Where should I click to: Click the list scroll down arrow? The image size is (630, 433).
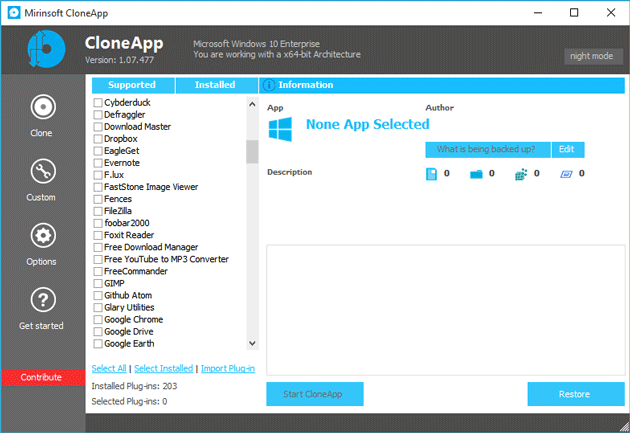point(252,343)
